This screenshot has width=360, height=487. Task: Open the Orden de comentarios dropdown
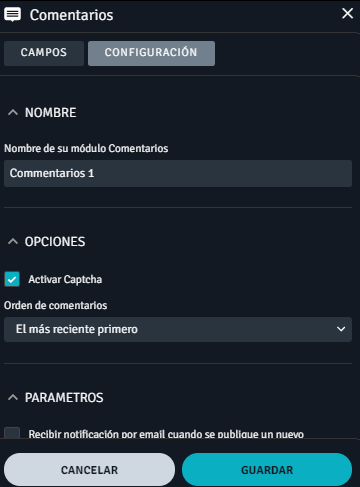coord(178,329)
